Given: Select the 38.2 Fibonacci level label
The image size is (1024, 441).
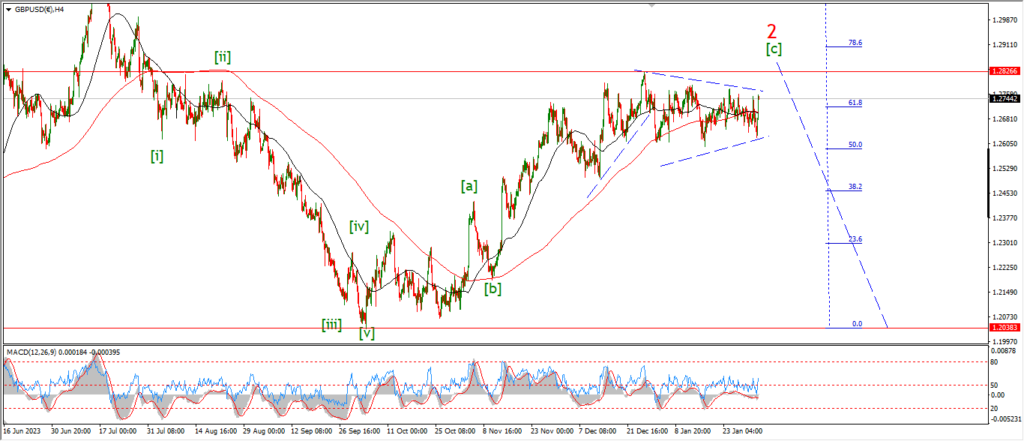Looking at the screenshot, I should pyautogui.click(x=856, y=186).
